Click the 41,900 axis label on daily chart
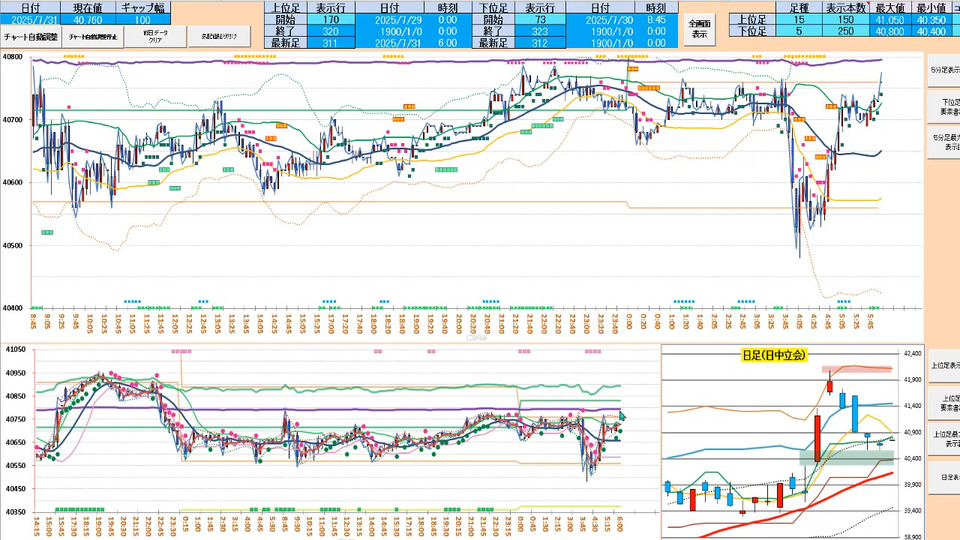960x540 pixels. (x=912, y=380)
